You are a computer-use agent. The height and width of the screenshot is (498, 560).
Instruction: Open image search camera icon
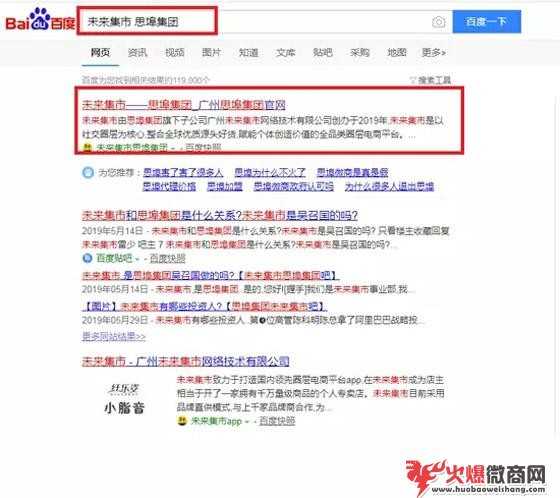439,22
